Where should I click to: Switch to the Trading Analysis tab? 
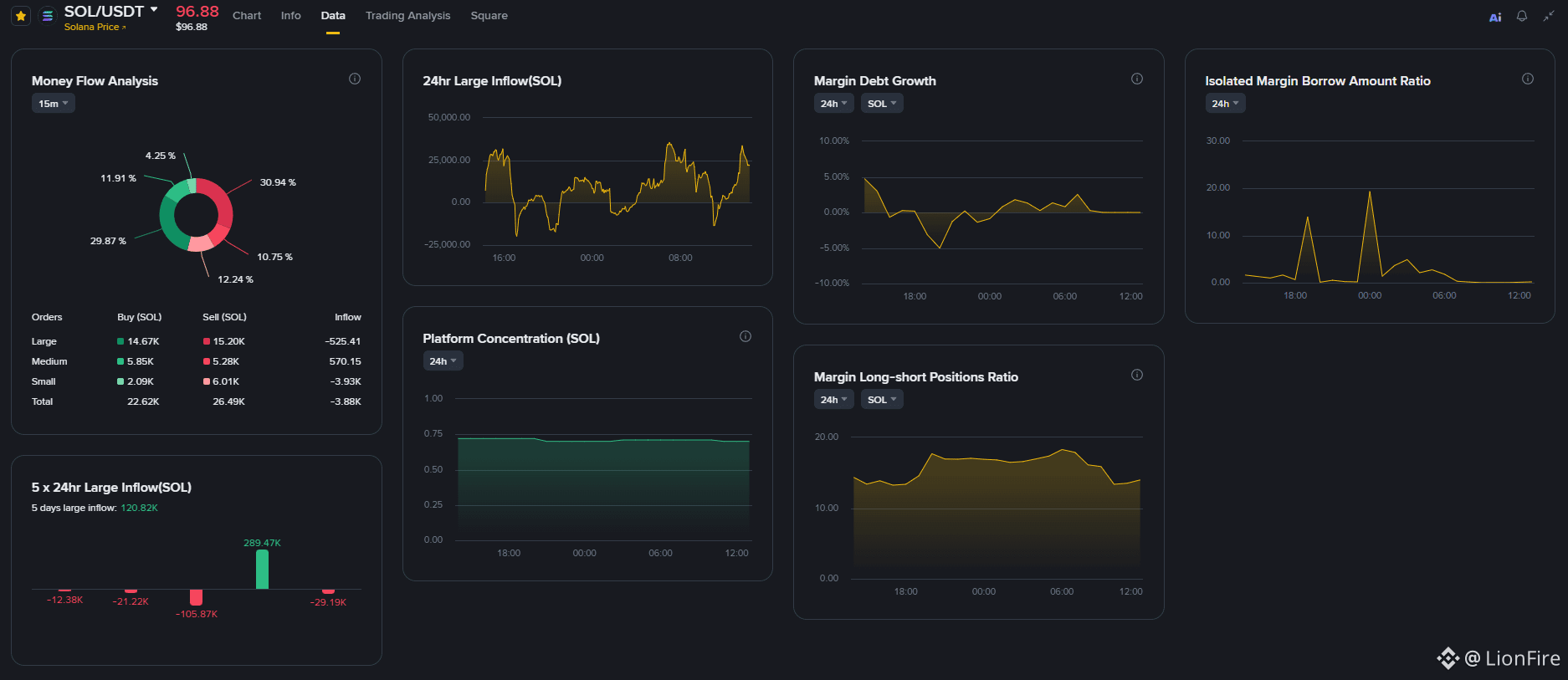[x=407, y=16]
